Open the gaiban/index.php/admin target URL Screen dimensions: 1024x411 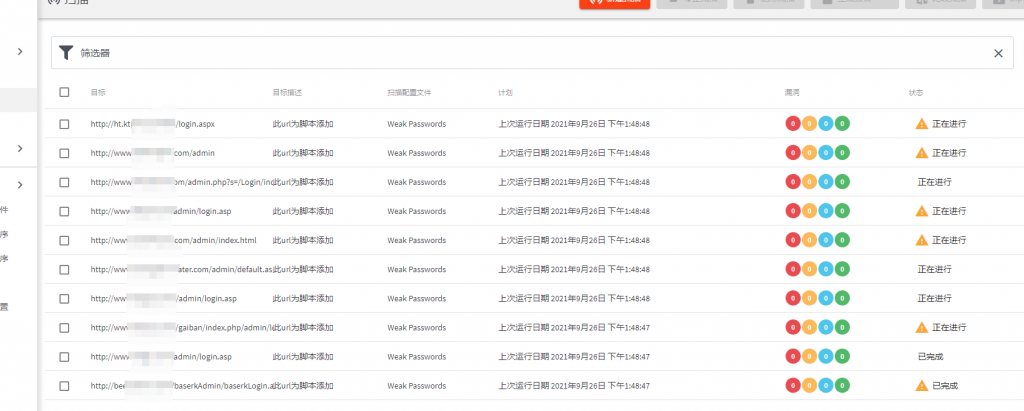coord(180,327)
